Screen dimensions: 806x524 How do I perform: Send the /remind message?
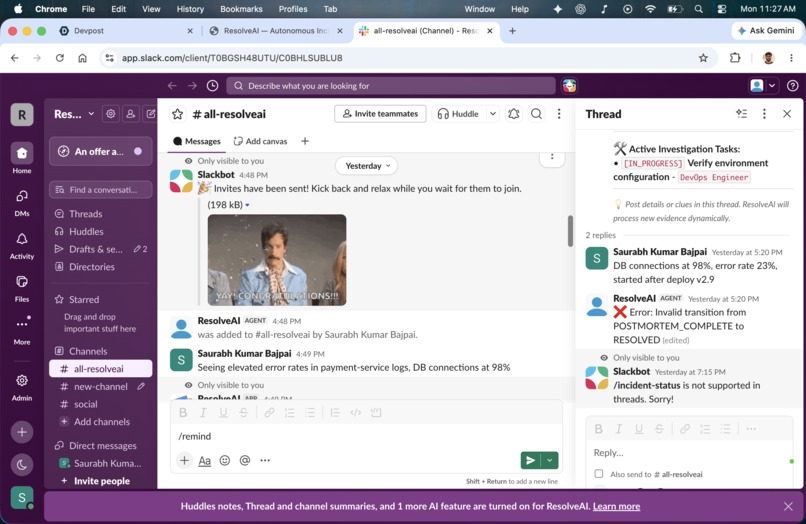(530, 460)
